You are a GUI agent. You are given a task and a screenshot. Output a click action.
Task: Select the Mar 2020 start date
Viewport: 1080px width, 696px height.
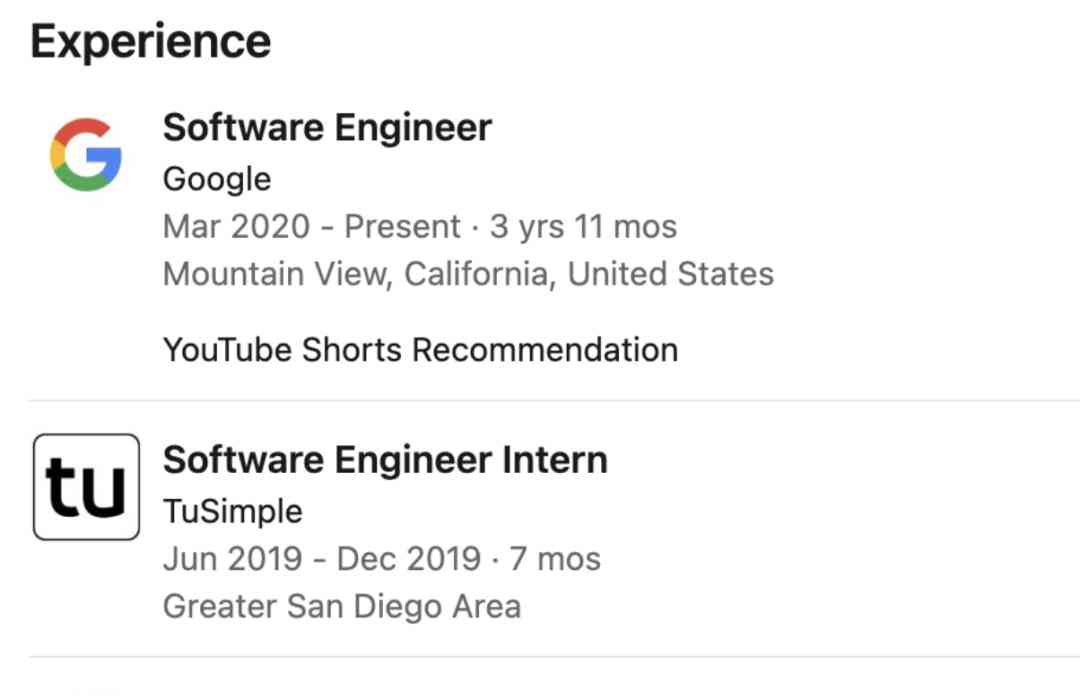[x=236, y=227]
